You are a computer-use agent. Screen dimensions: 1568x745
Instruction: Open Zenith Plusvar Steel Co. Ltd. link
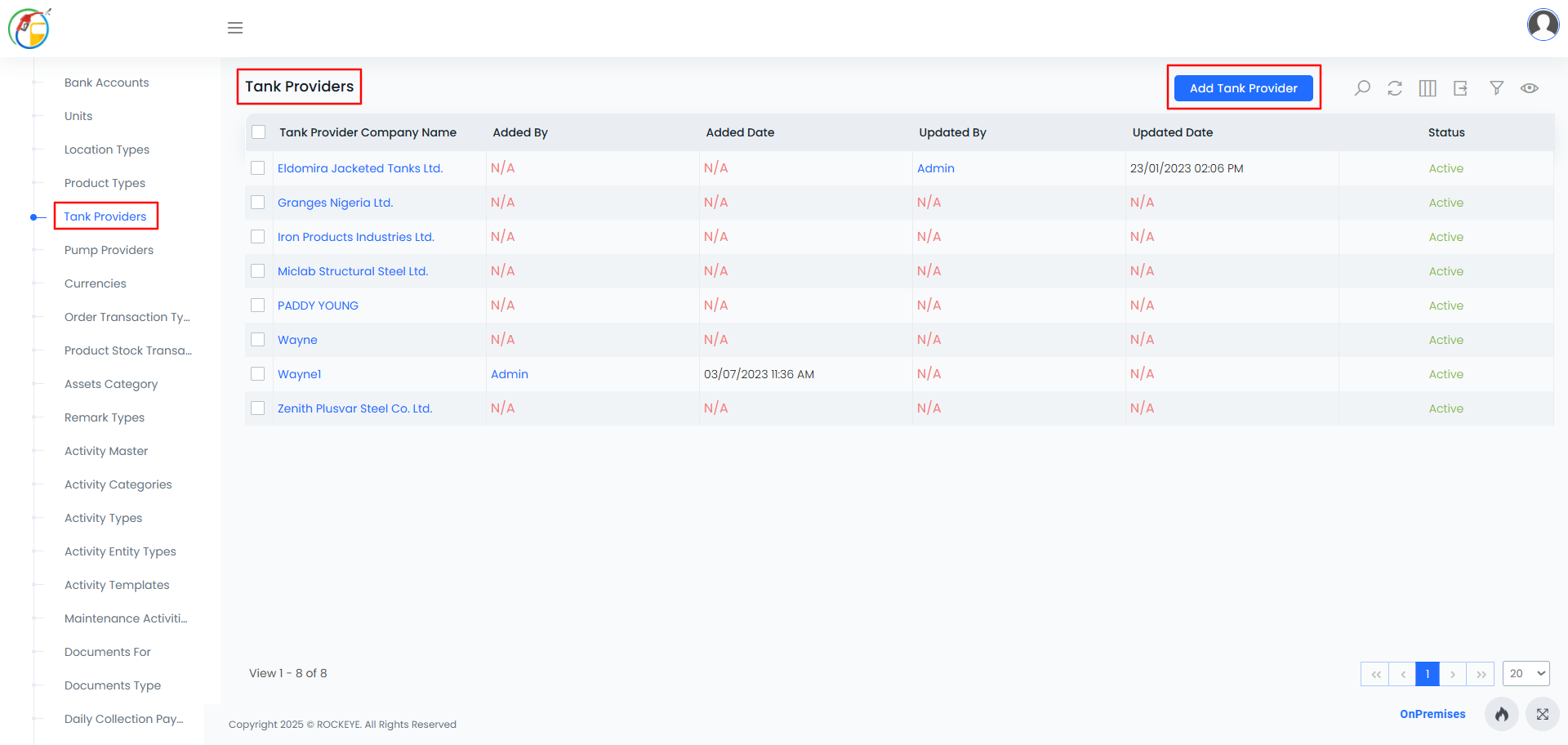tap(354, 408)
